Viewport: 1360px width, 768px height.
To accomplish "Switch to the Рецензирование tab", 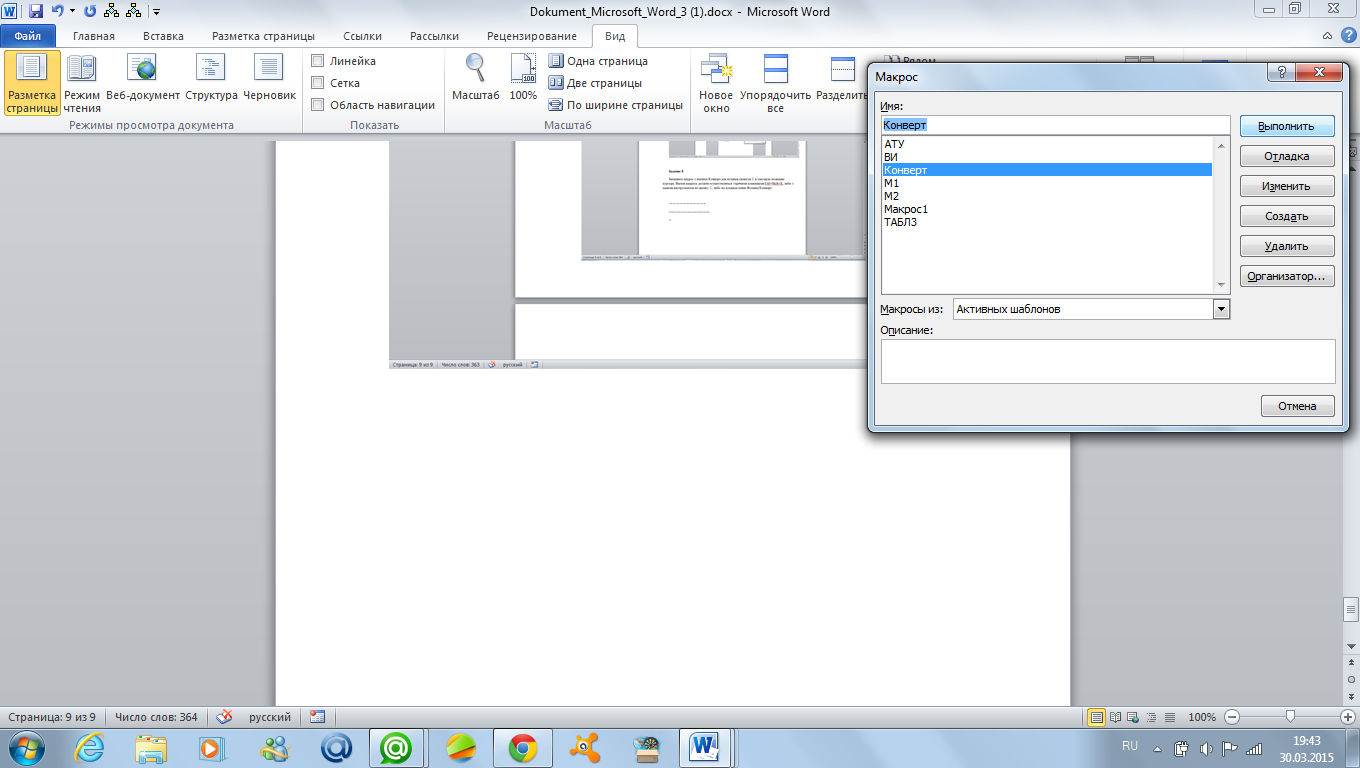I will (x=531, y=36).
